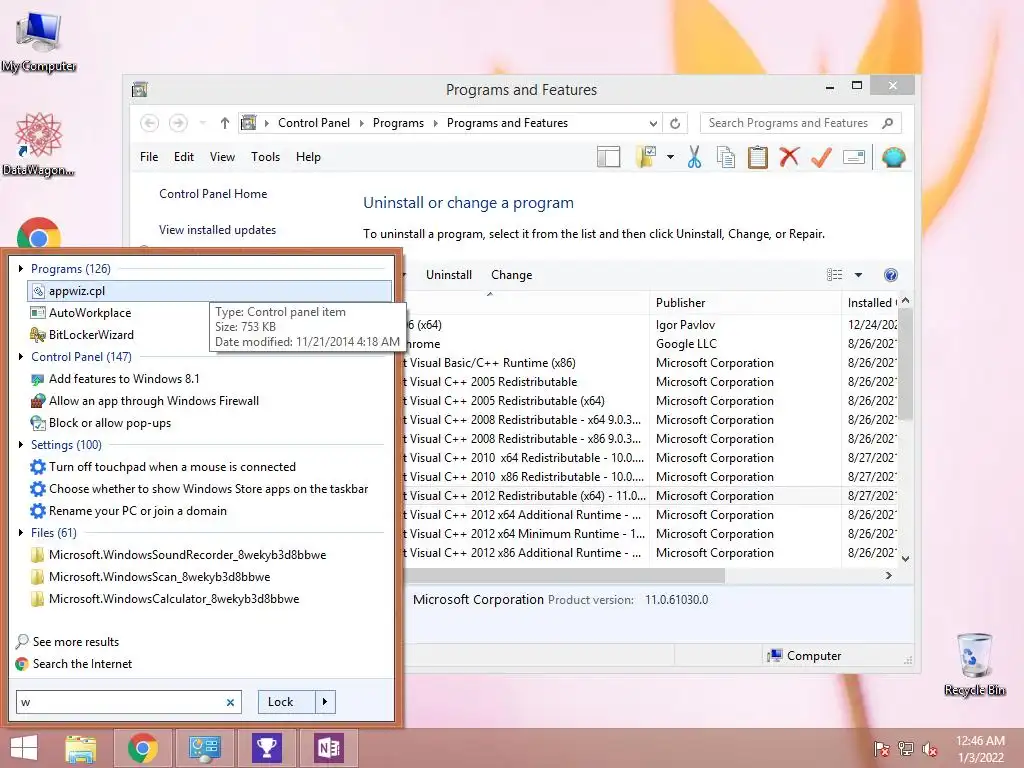
Task: Click the muted volume tray icon
Action: (930, 749)
